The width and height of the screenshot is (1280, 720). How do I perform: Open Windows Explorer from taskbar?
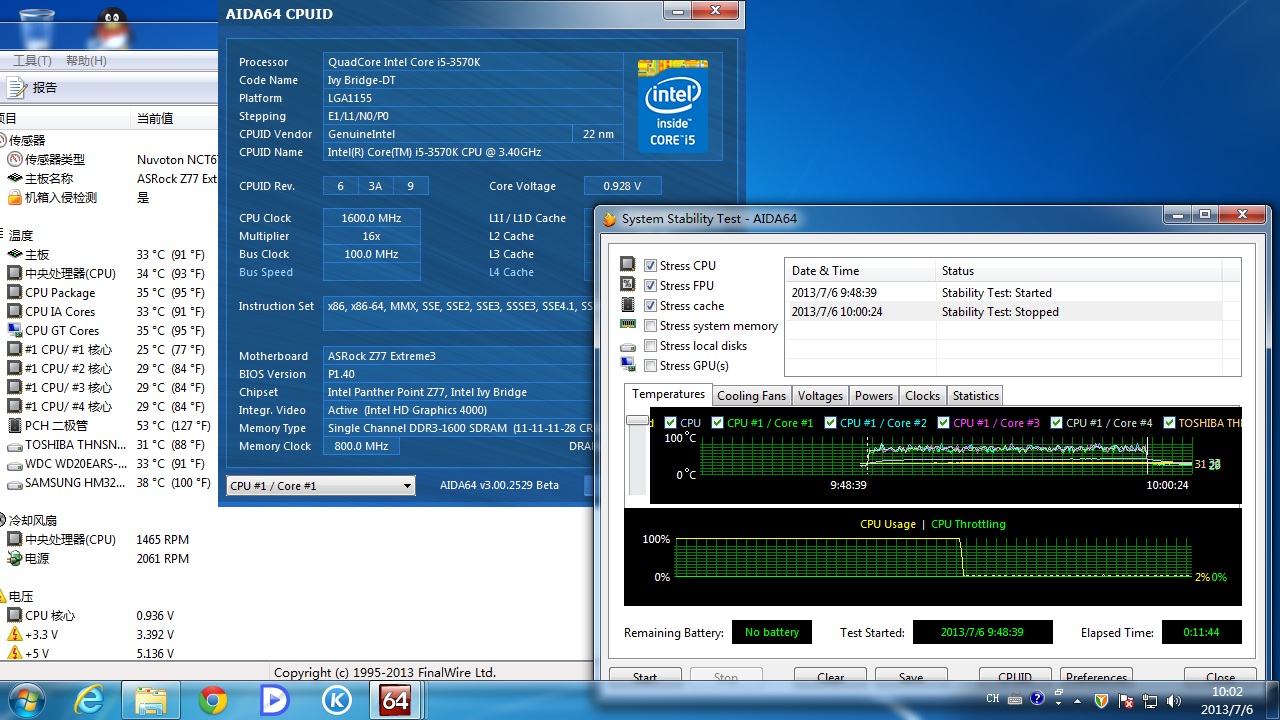(x=151, y=699)
